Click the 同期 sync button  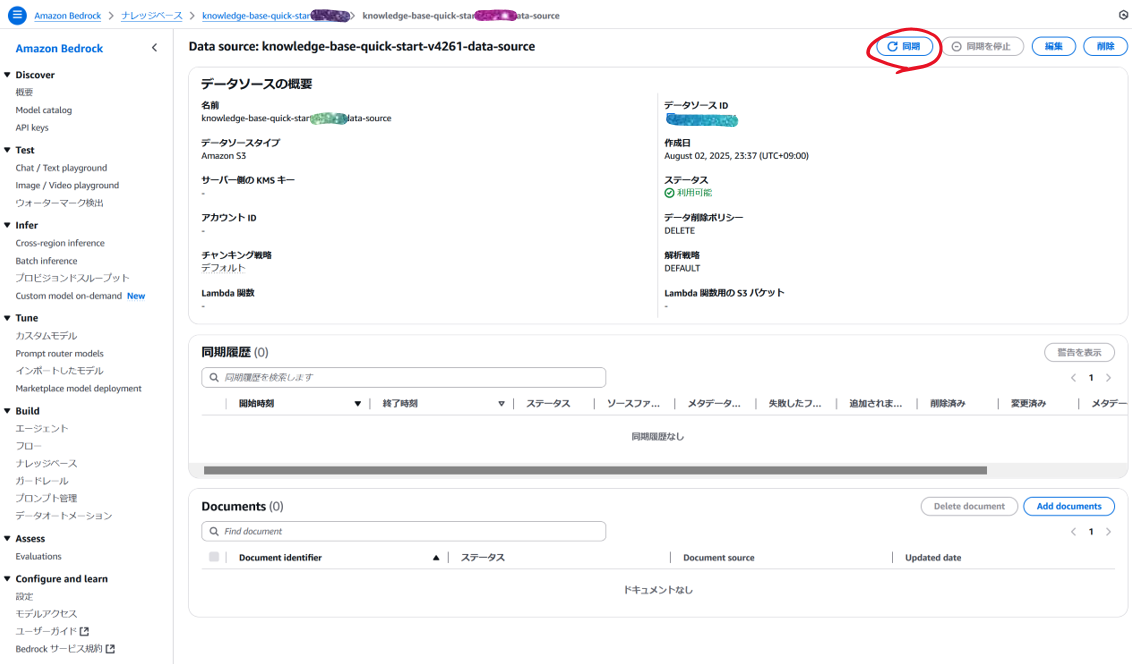point(904,46)
